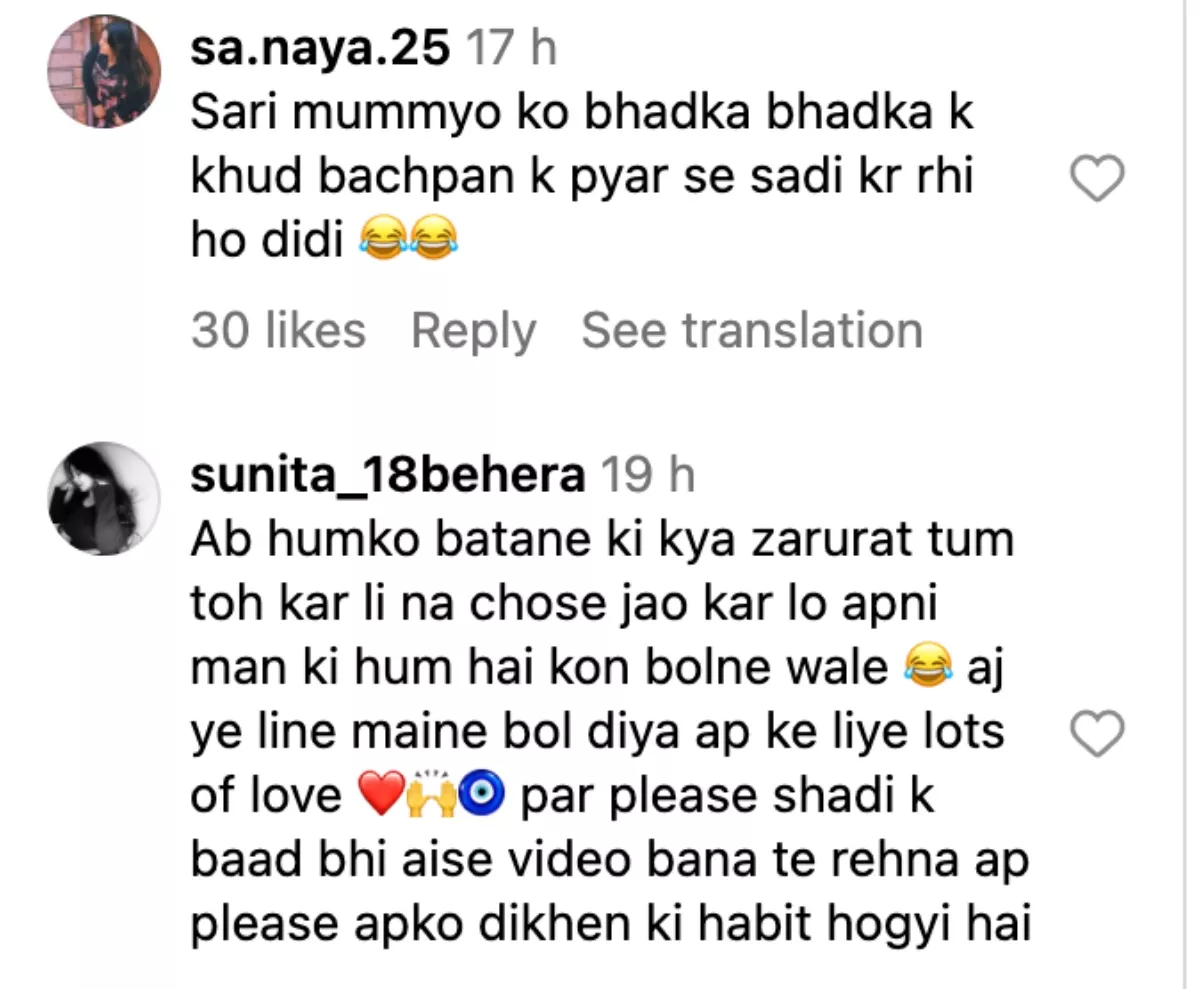This screenshot has width=1200, height=989.
Task: Click the 'Sari mummyo ko bhadka' comment line
Action: click(582, 113)
